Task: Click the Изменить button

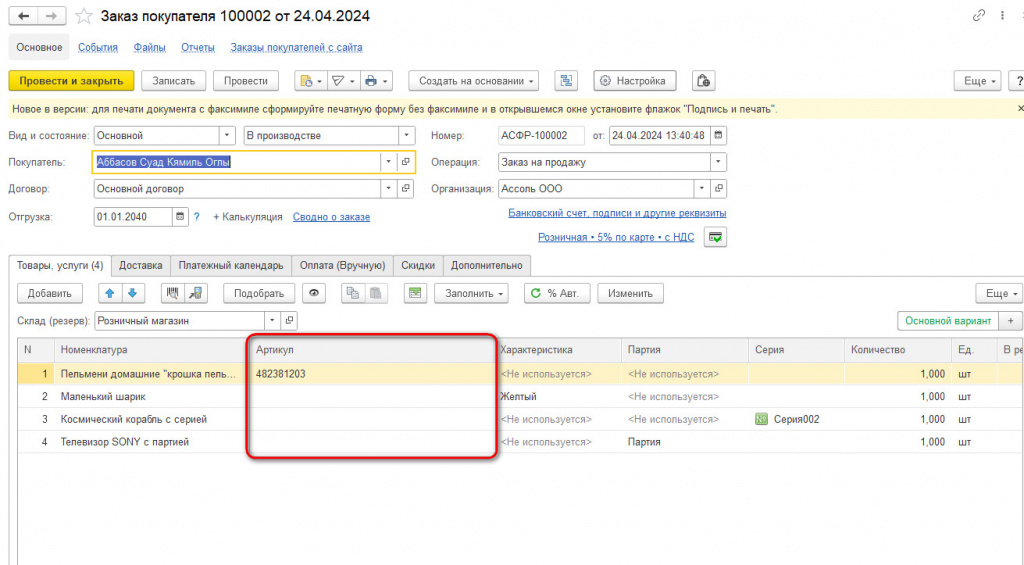Action: tap(630, 293)
